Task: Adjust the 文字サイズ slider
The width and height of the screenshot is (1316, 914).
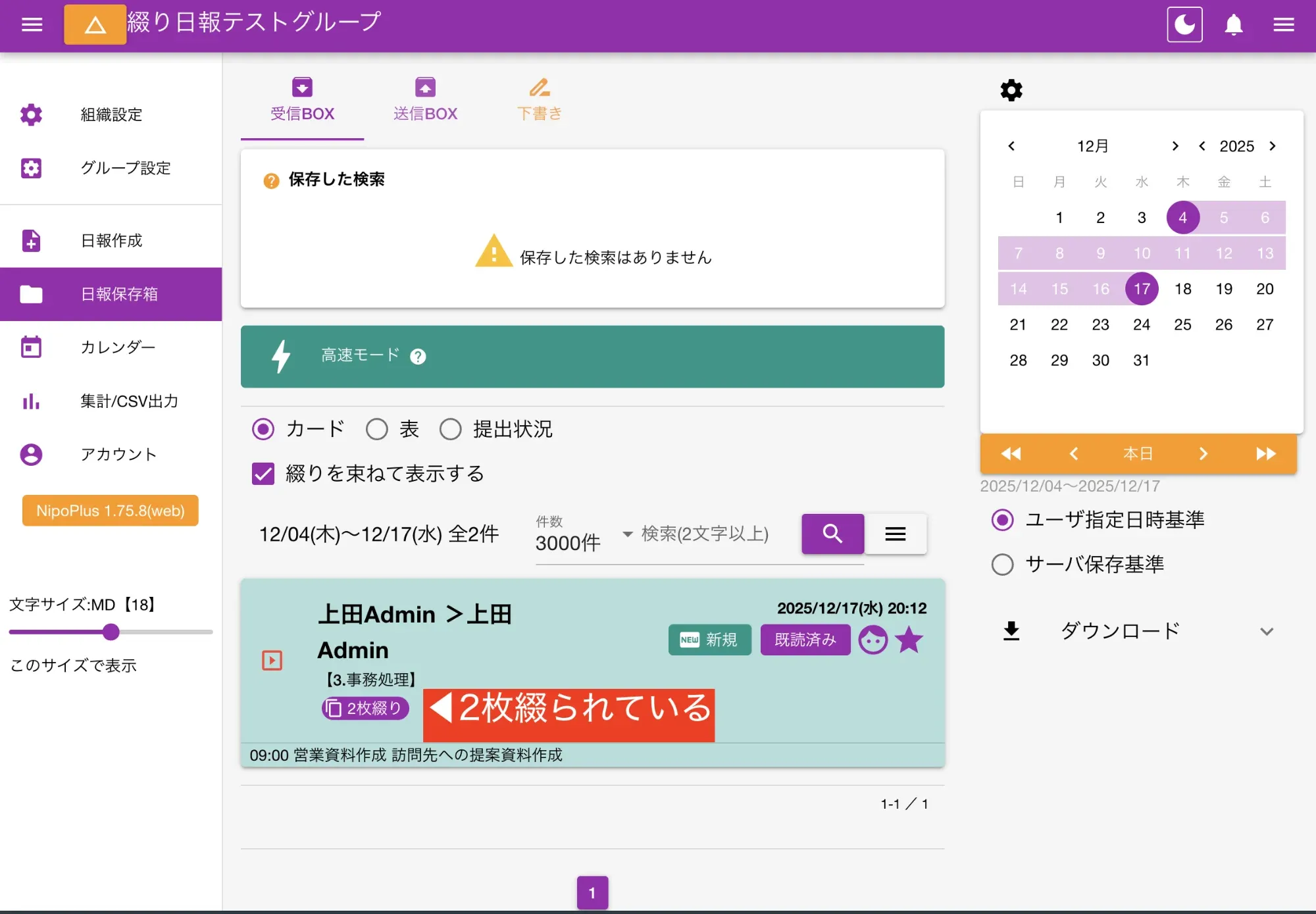Action: coord(111,632)
